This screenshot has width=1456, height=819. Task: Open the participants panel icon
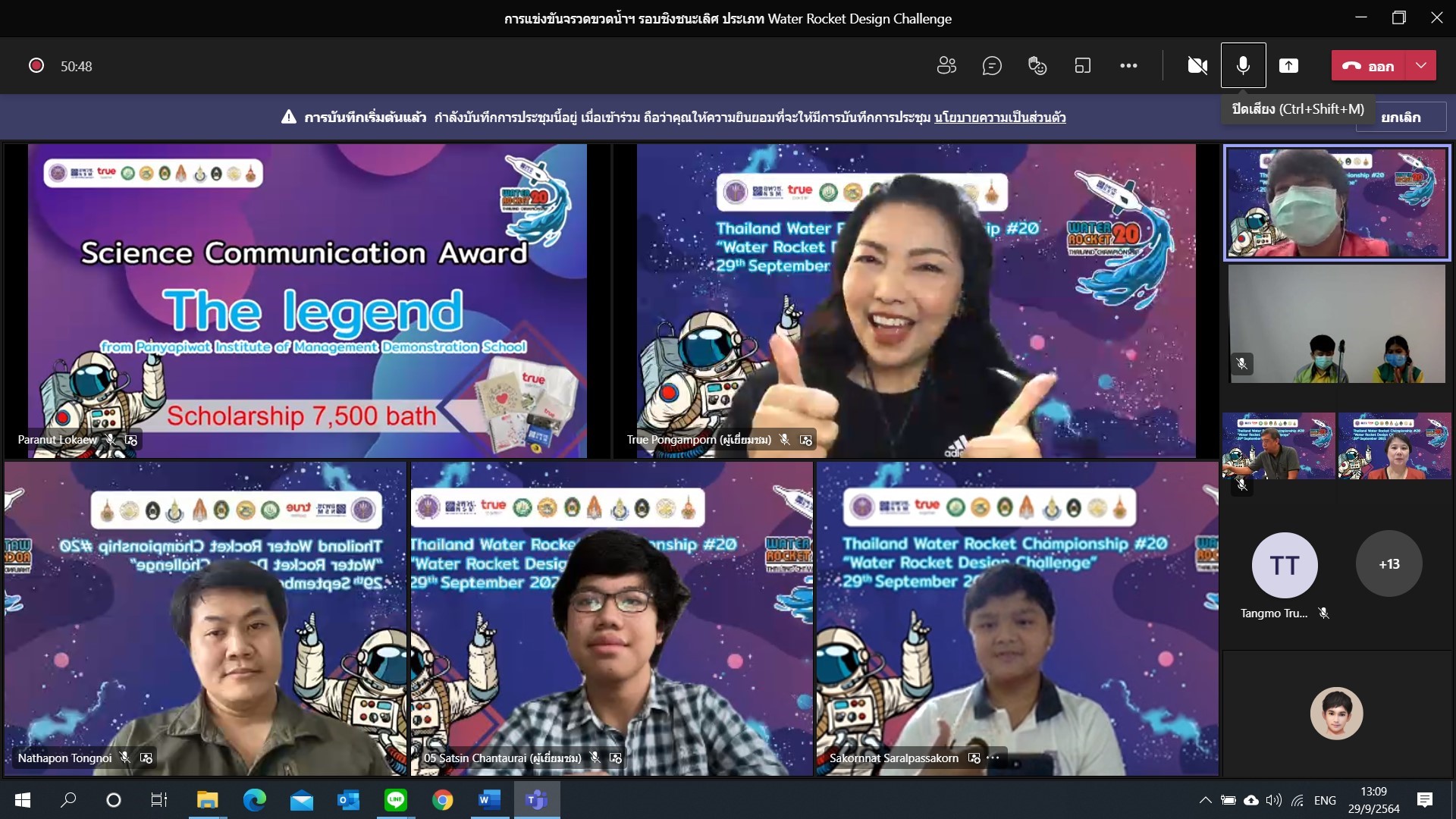pos(946,66)
